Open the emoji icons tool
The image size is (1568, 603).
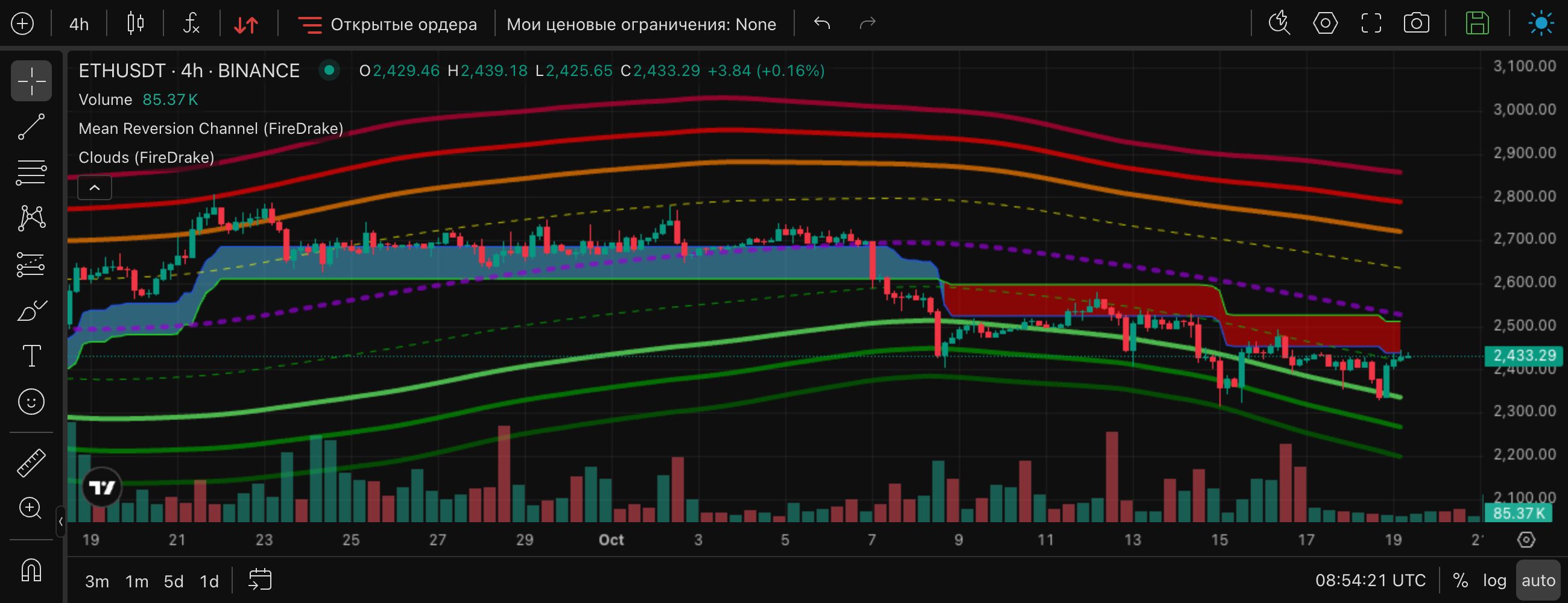tap(31, 402)
